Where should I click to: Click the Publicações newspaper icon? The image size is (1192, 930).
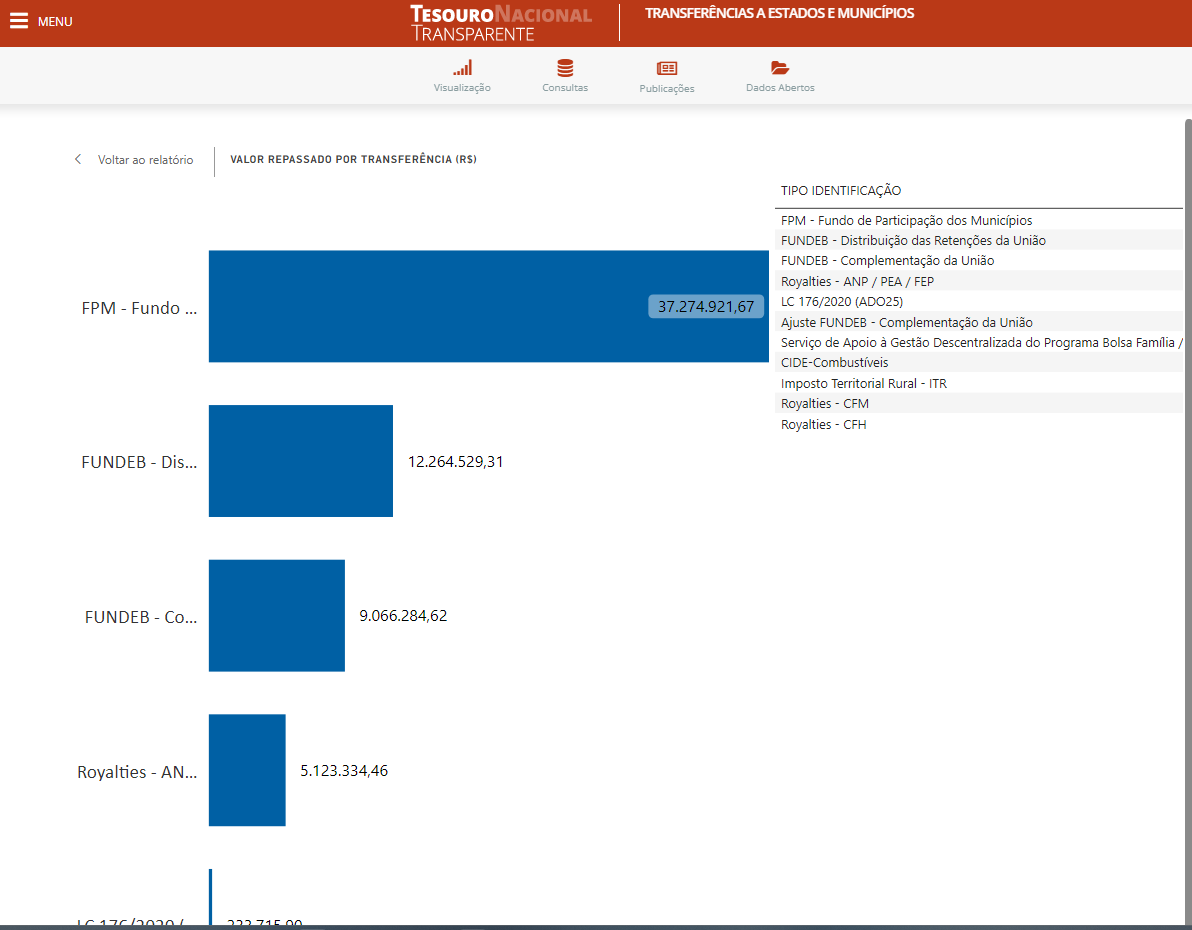click(x=666, y=69)
